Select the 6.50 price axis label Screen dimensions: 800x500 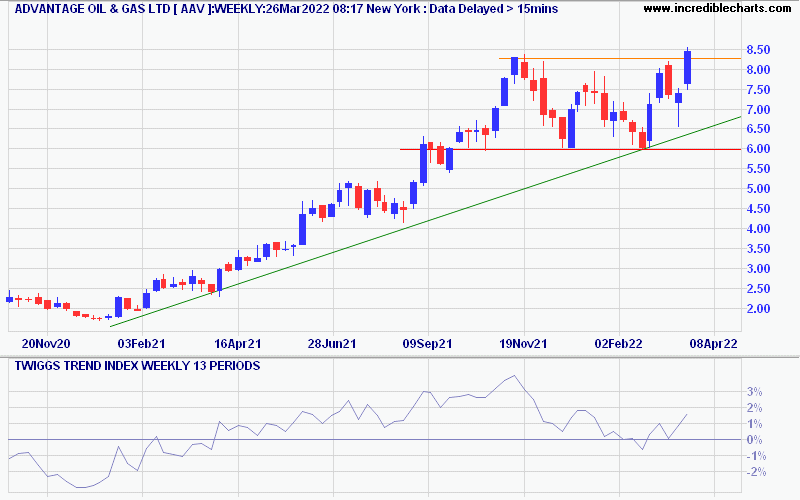click(758, 129)
